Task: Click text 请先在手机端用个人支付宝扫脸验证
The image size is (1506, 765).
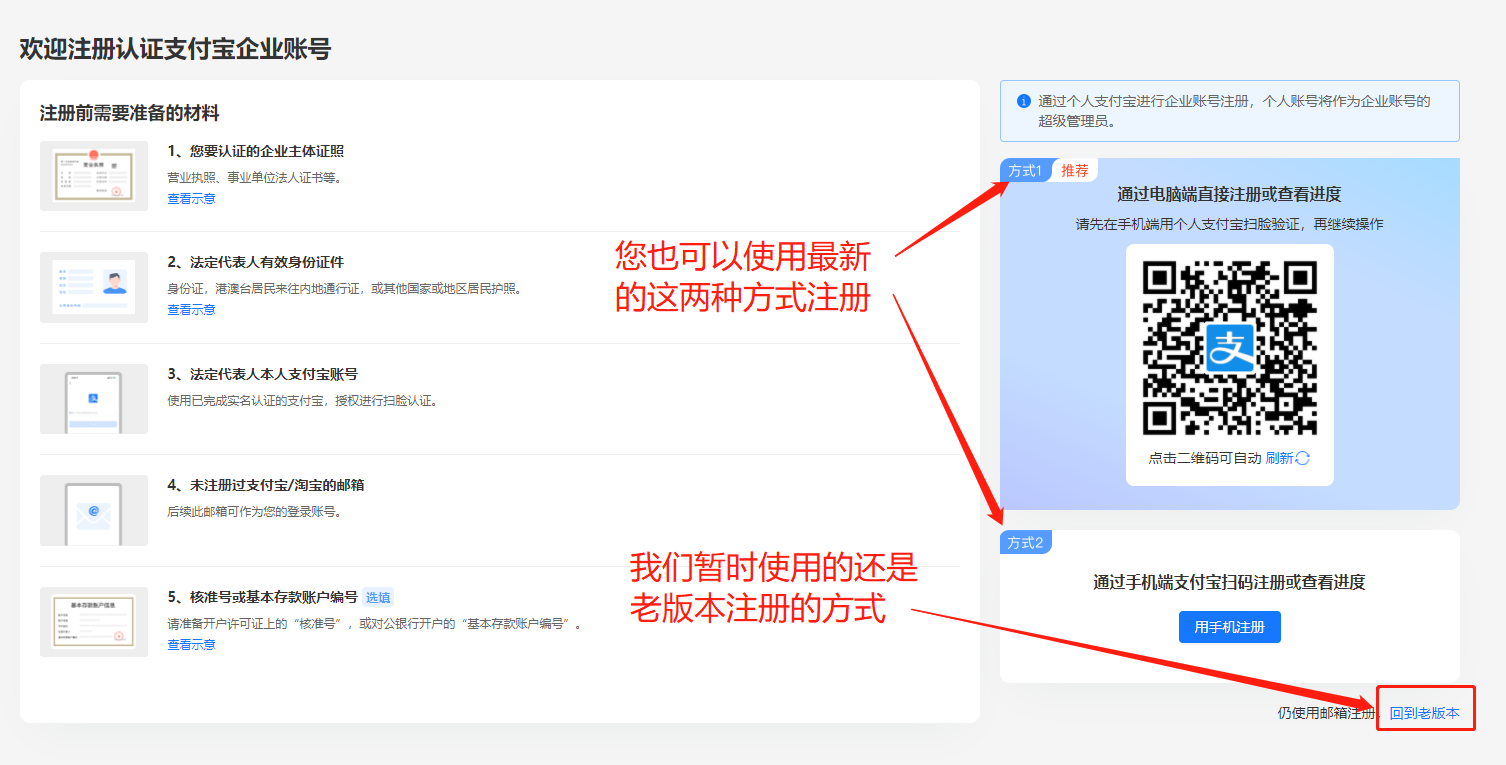Action: pyautogui.click(x=1188, y=224)
